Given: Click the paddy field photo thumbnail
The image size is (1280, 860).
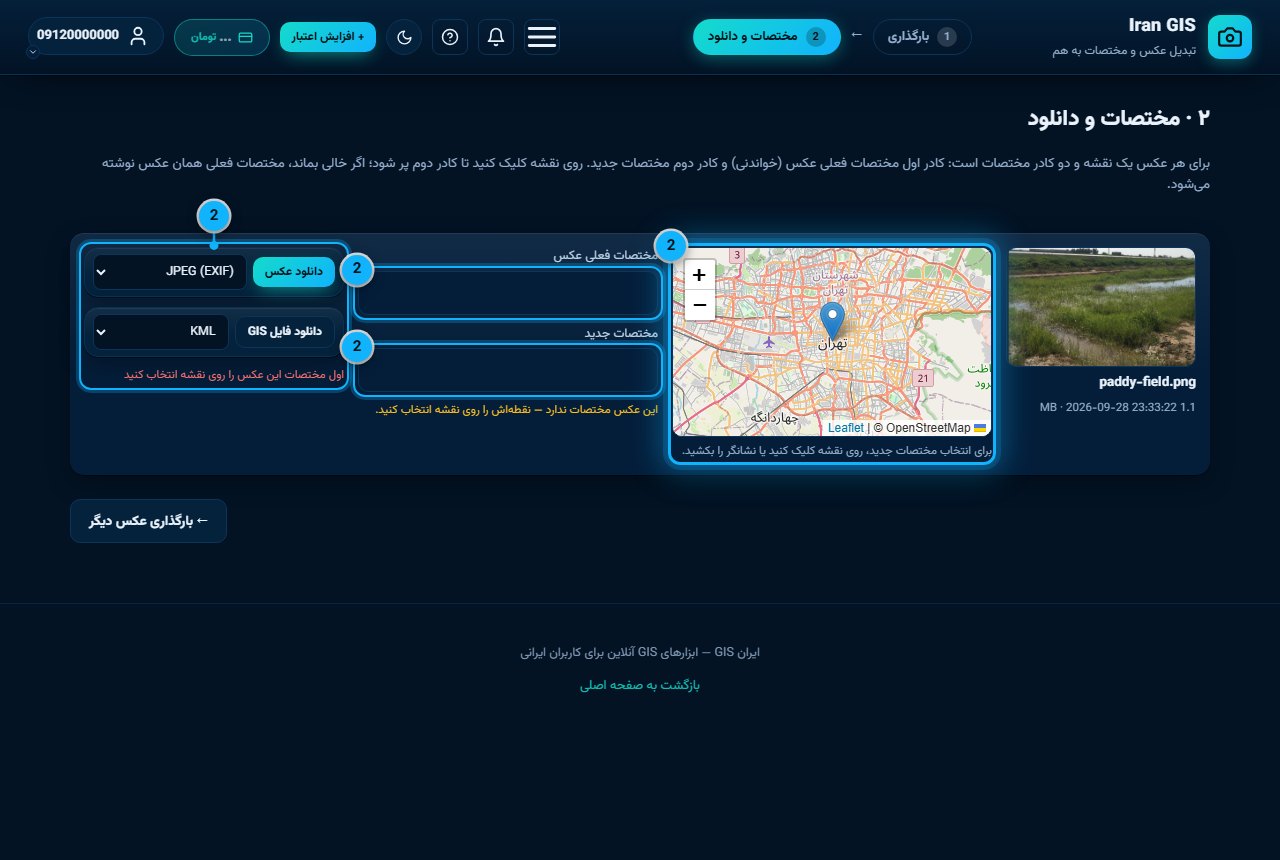Looking at the screenshot, I should pyautogui.click(x=1102, y=307).
